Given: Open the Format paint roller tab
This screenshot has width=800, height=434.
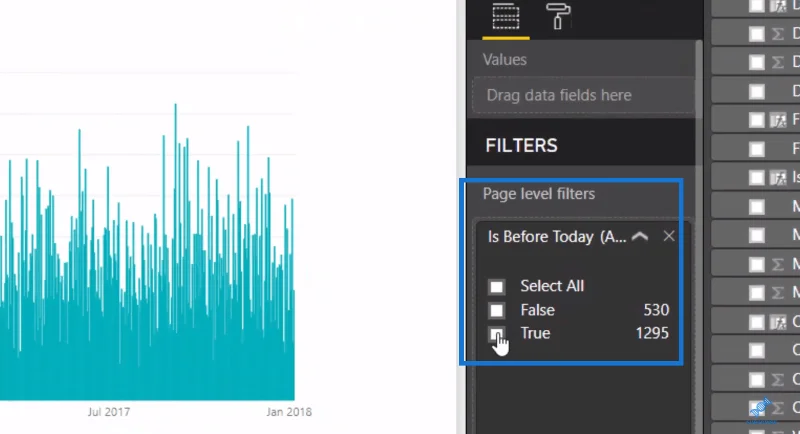Looking at the screenshot, I should [x=558, y=16].
